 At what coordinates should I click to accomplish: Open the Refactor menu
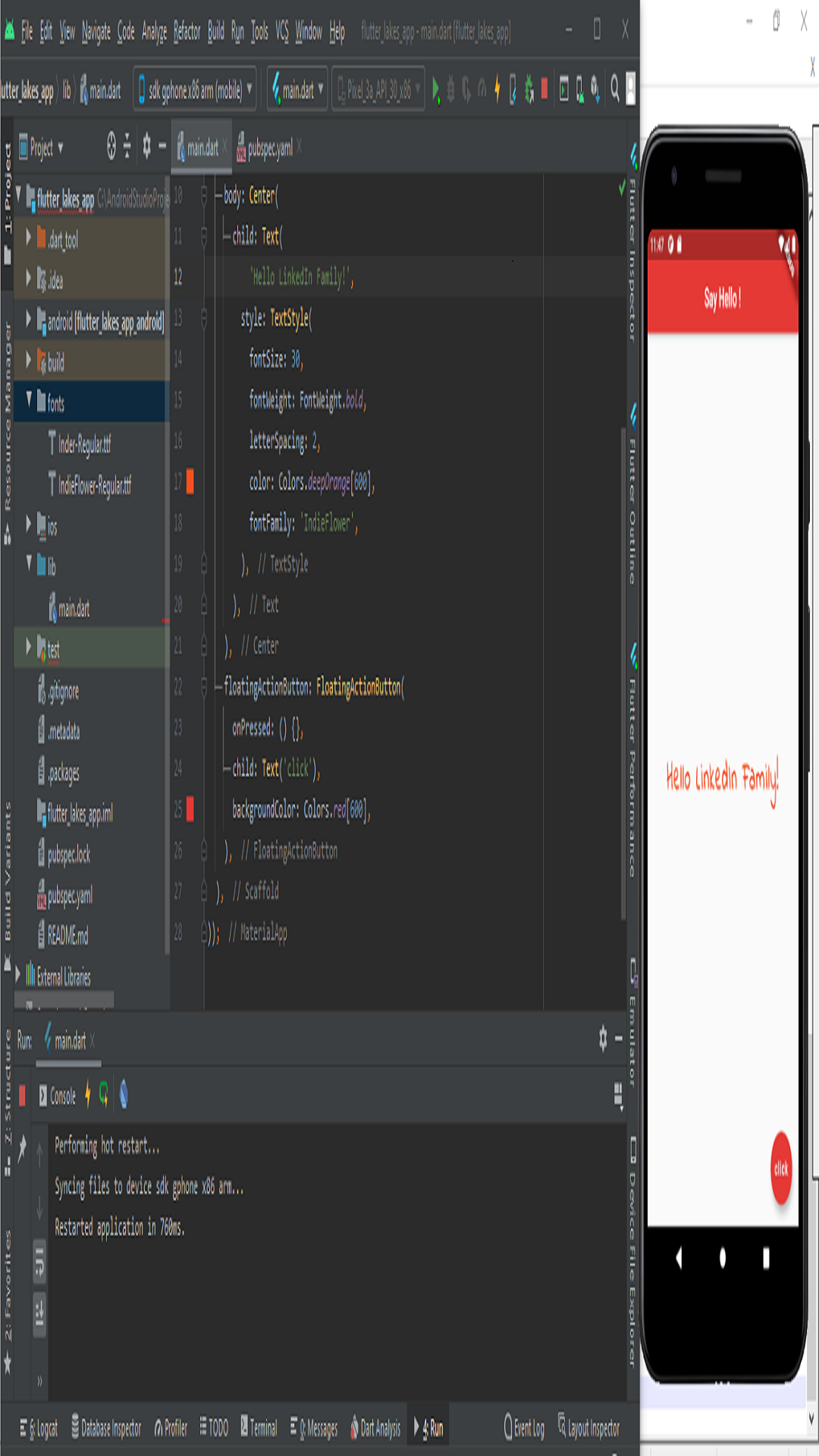tap(187, 31)
